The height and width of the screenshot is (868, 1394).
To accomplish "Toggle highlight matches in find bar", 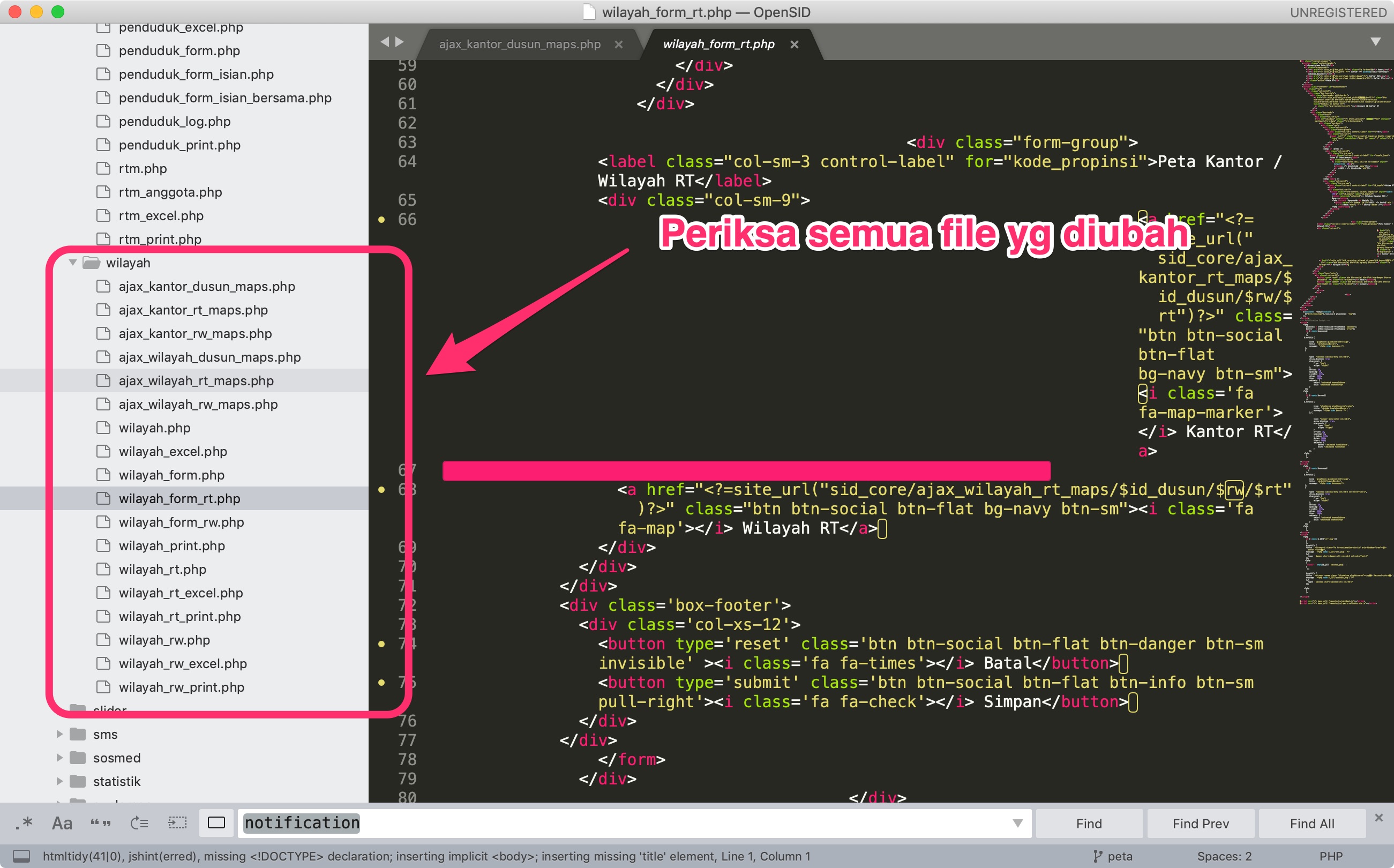I will [x=216, y=822].
